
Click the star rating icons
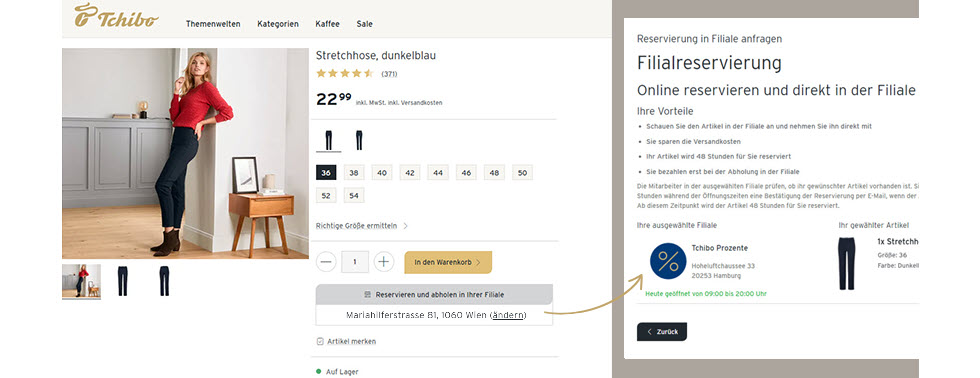344,74
